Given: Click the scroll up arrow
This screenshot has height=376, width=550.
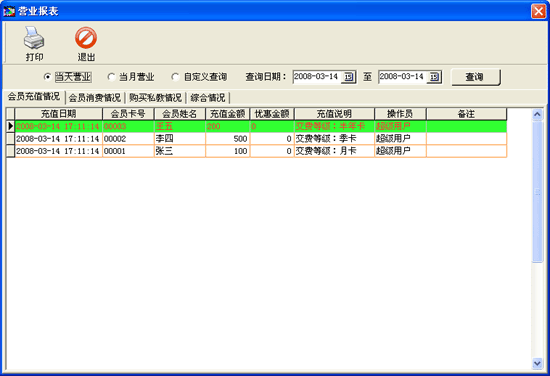Looking at the screenshot, I should [537, 114].
